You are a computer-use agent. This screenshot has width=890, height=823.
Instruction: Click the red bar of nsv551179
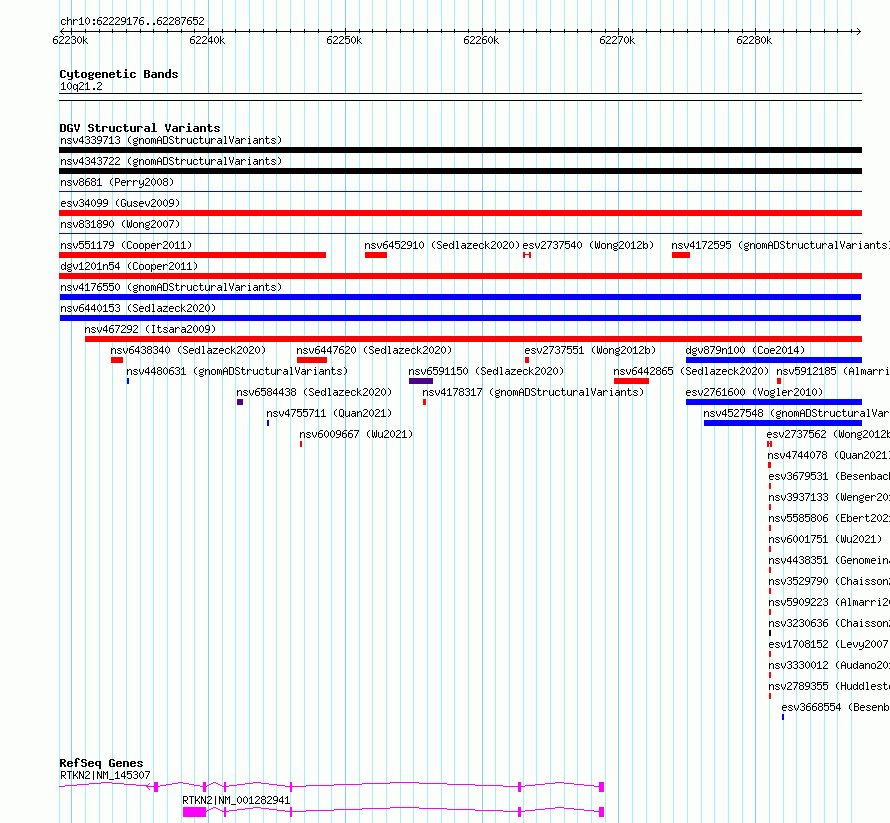click(x=192, y=255)
